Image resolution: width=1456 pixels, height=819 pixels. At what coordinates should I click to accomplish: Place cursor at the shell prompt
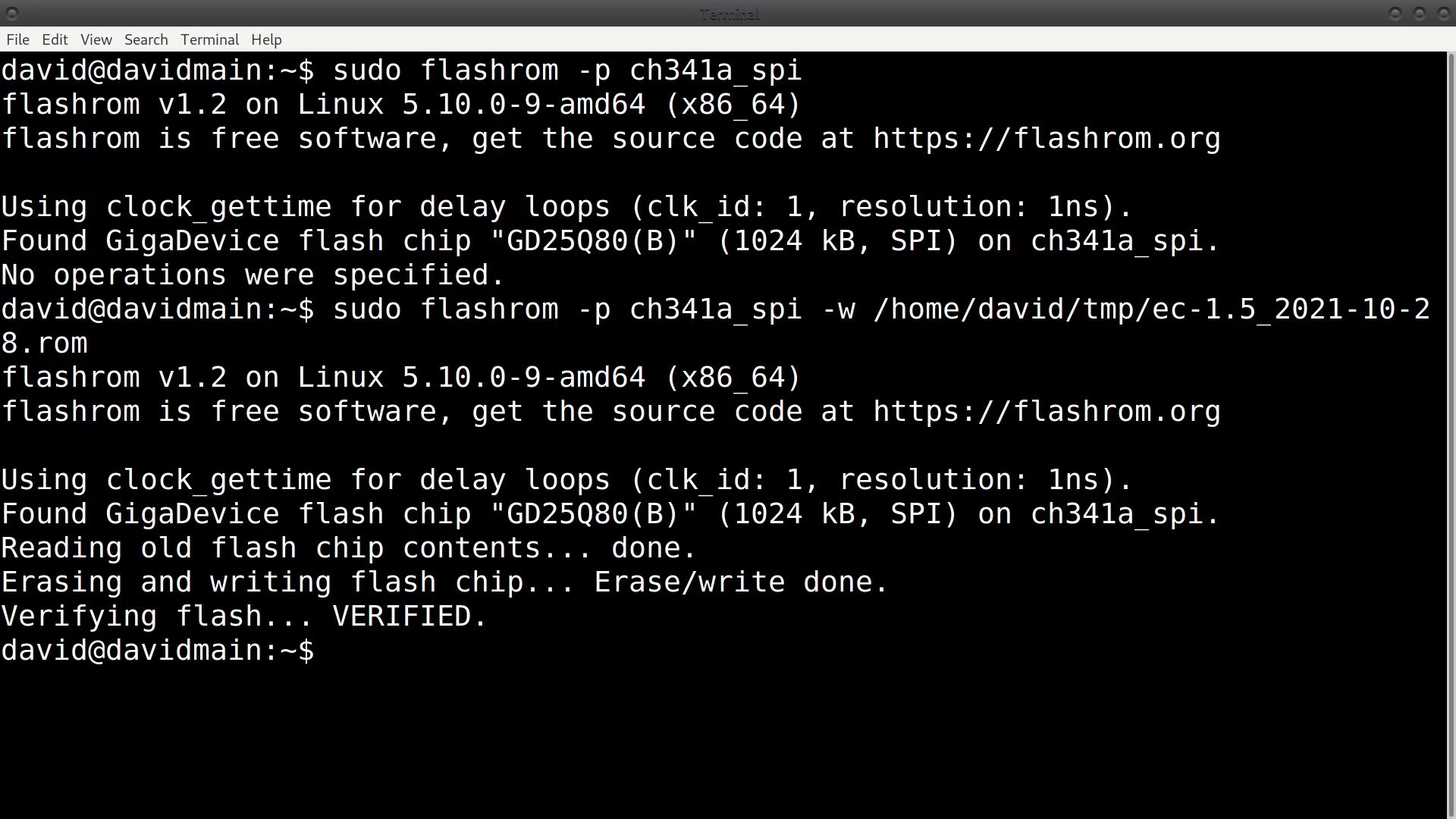pyautogui.click(x=334, y=651)
